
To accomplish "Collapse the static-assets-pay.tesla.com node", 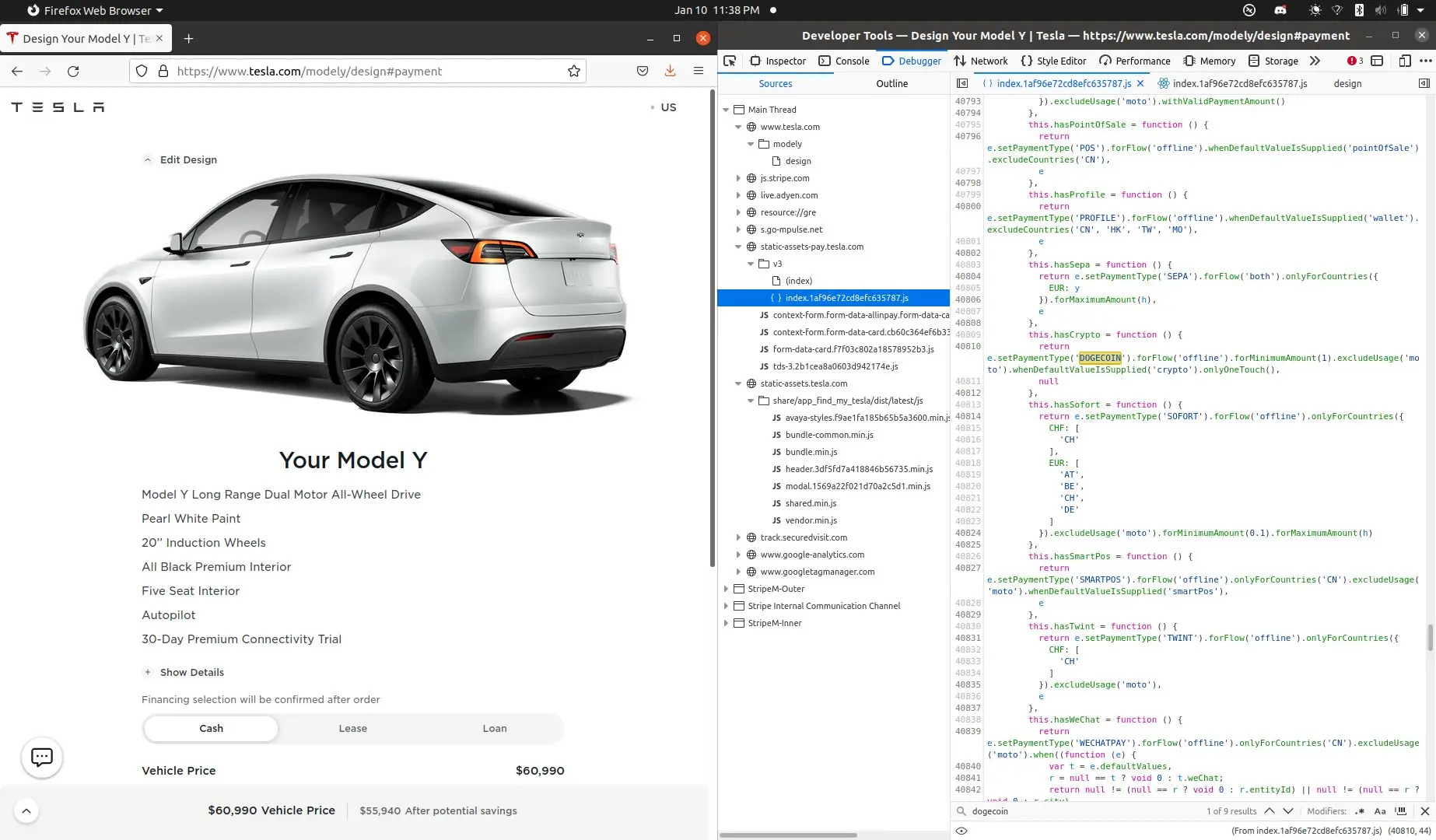I will (x=738, y=247).
